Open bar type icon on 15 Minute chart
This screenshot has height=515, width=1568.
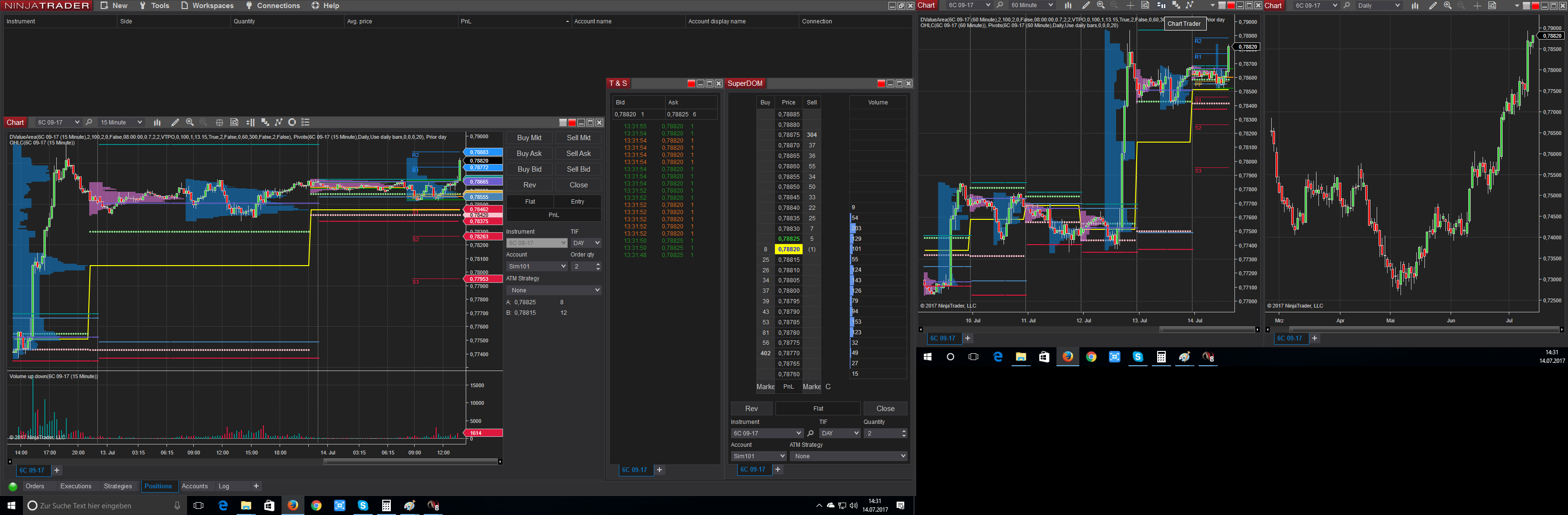[x=157, y=122]
